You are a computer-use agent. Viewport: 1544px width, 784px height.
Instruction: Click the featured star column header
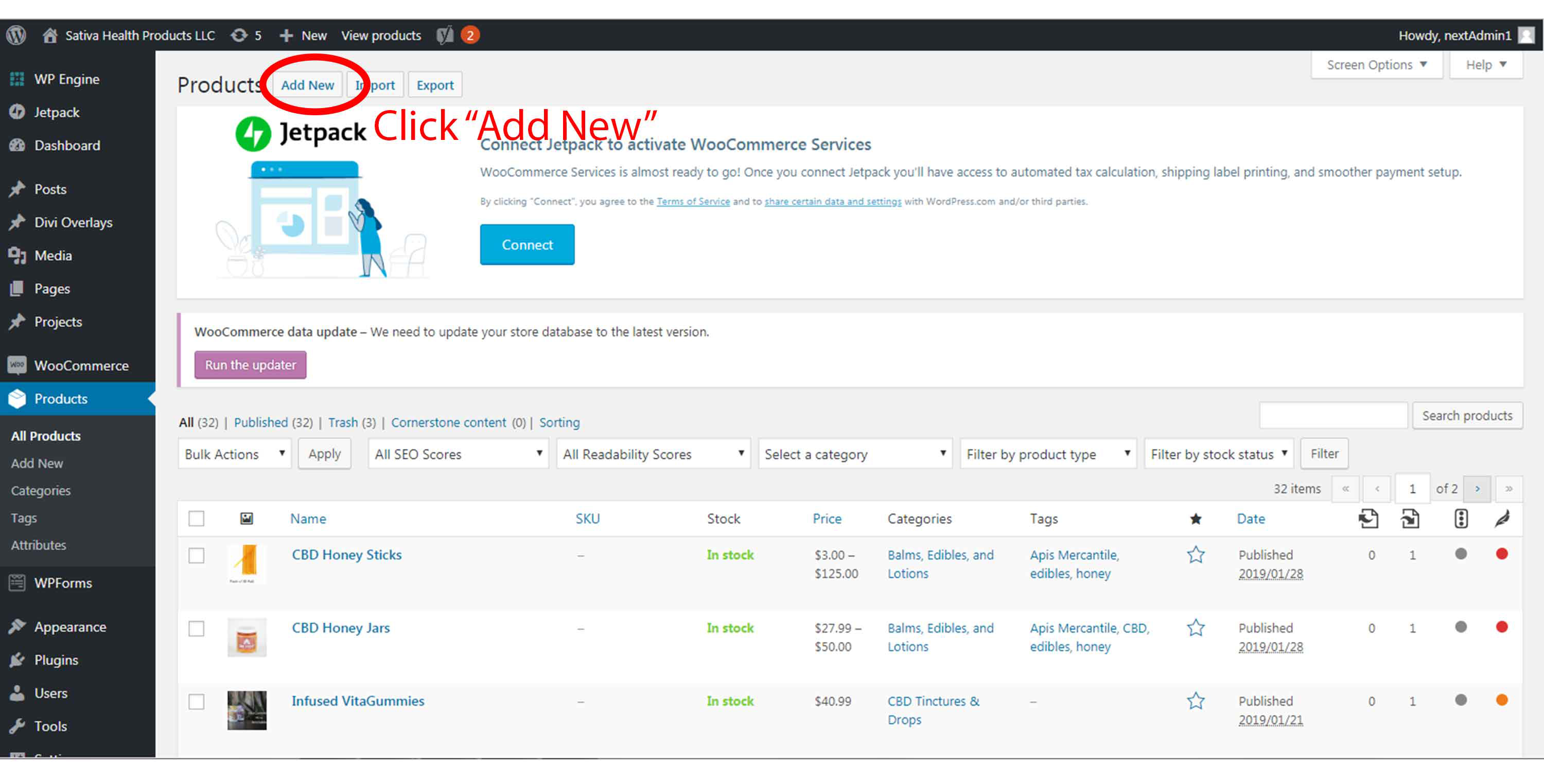coord(1195,519)
